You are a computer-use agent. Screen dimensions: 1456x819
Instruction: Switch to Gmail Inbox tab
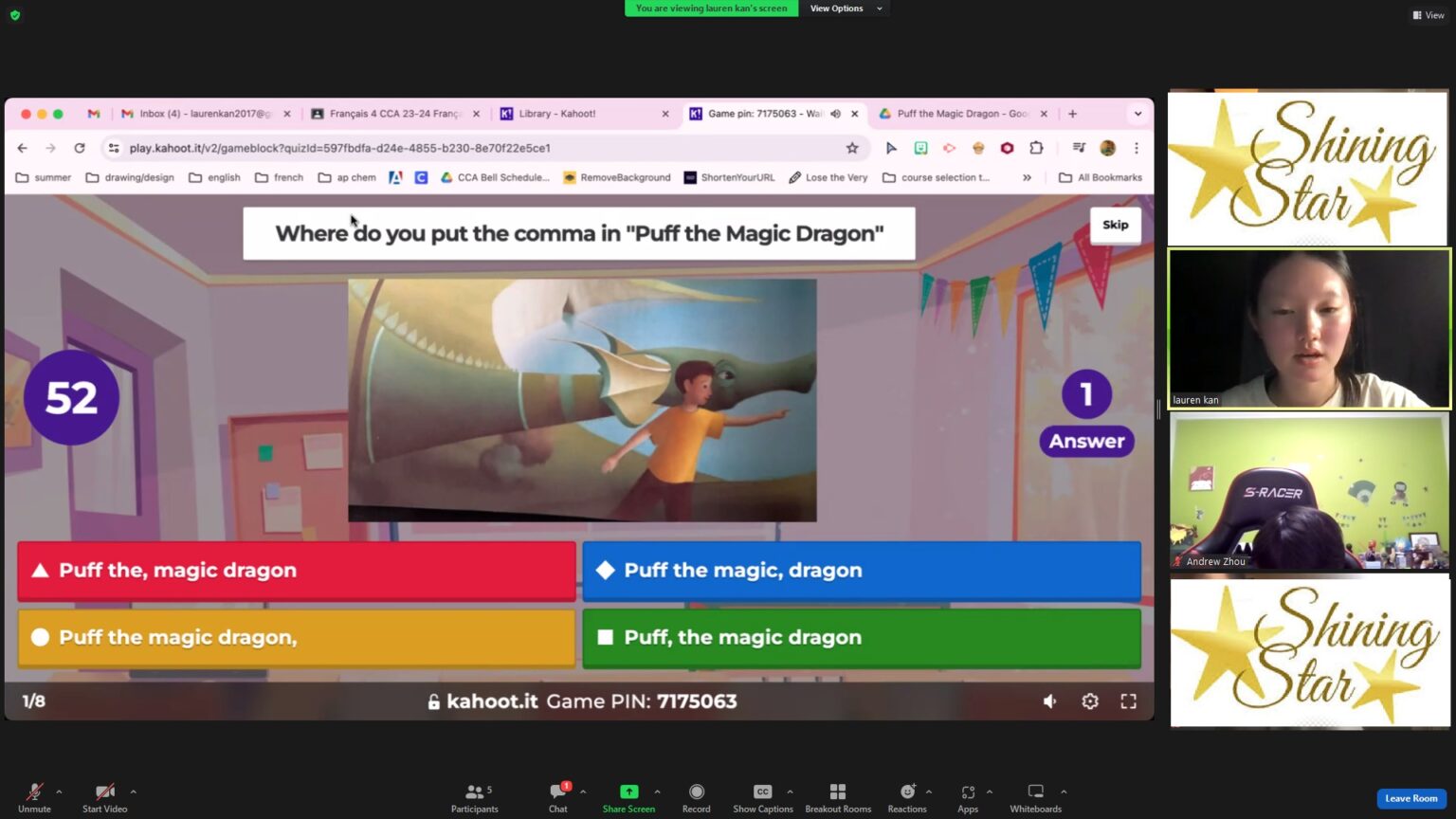(x=204, y=114)
